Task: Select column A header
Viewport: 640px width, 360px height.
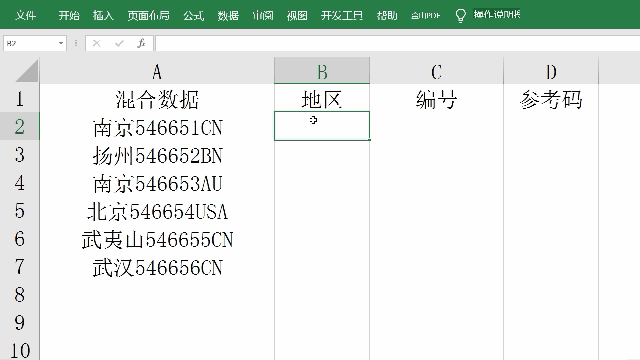Action: 157,71
